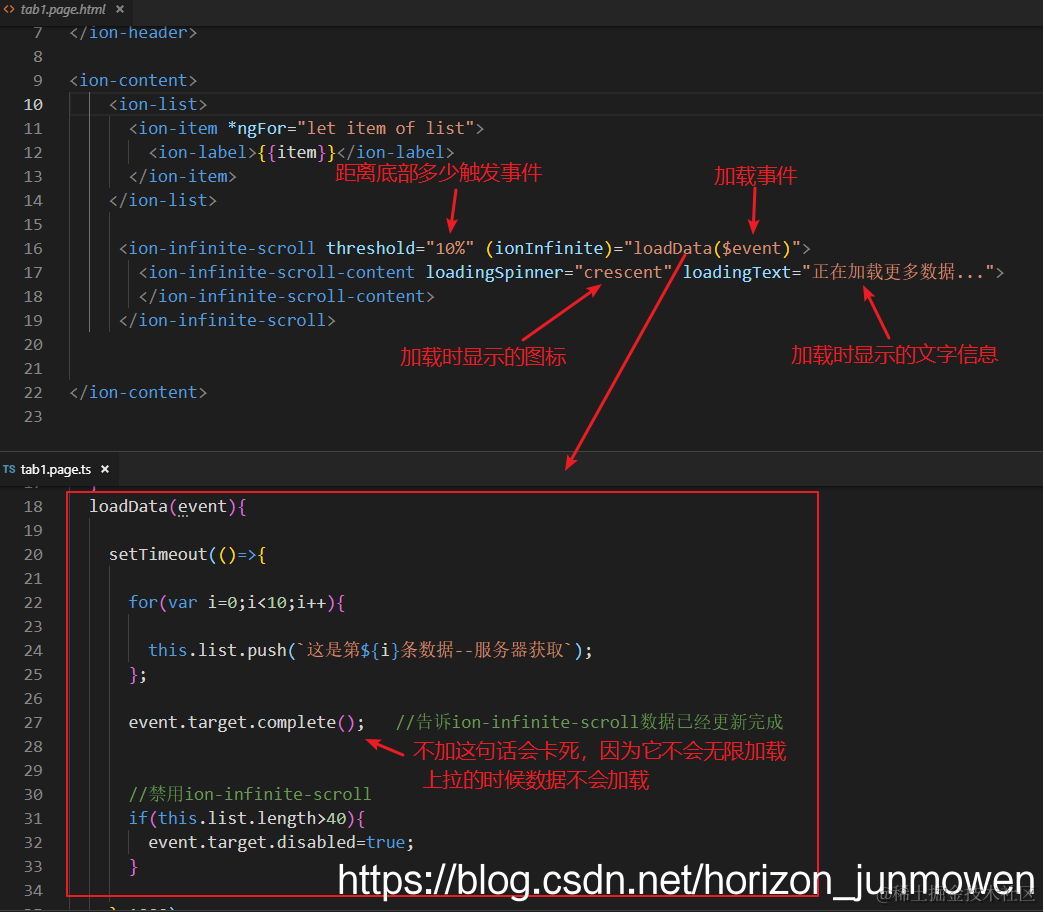Screen dimensions: 1044x912
Task: Click the comment 告诉ion-infinite-scroll数据已经更新完成
Action: coord(589,722)
